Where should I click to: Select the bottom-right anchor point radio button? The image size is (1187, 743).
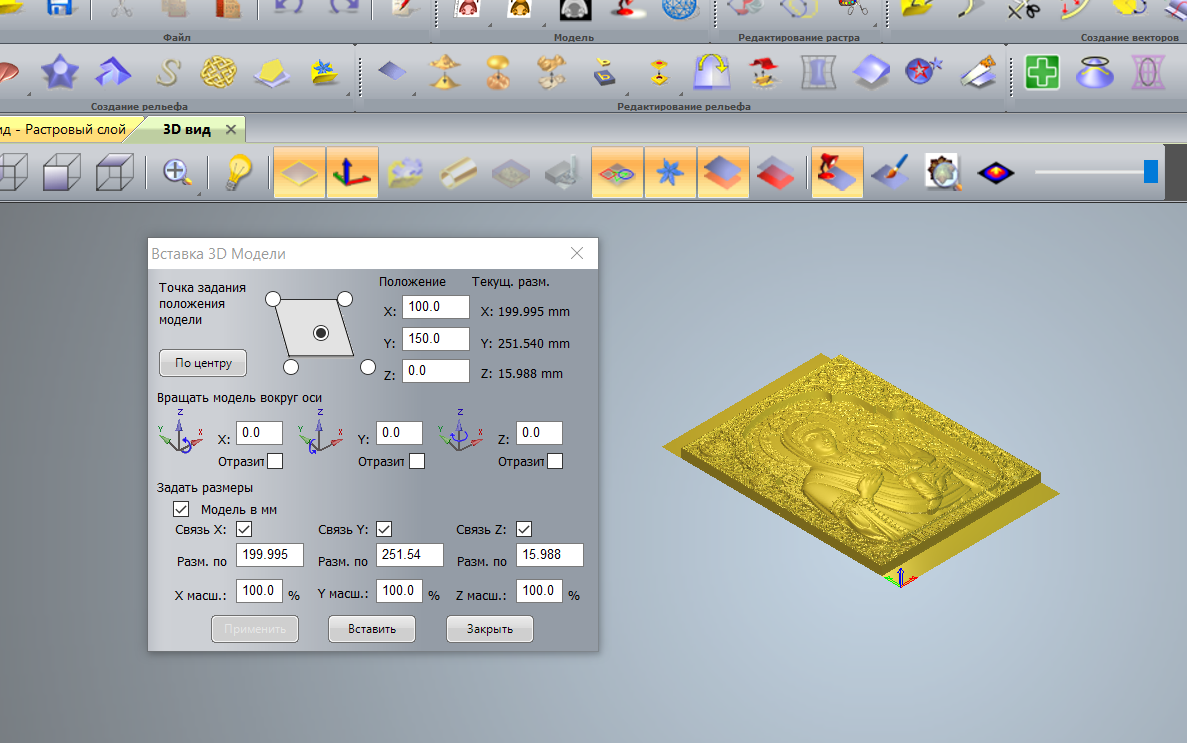tap(368, 367)
